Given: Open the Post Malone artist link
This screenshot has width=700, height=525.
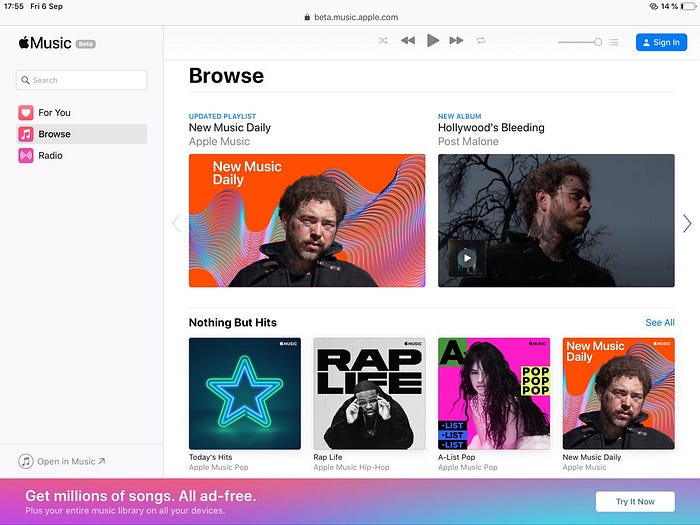Looking at the screenshot, I should coord(468,142).
